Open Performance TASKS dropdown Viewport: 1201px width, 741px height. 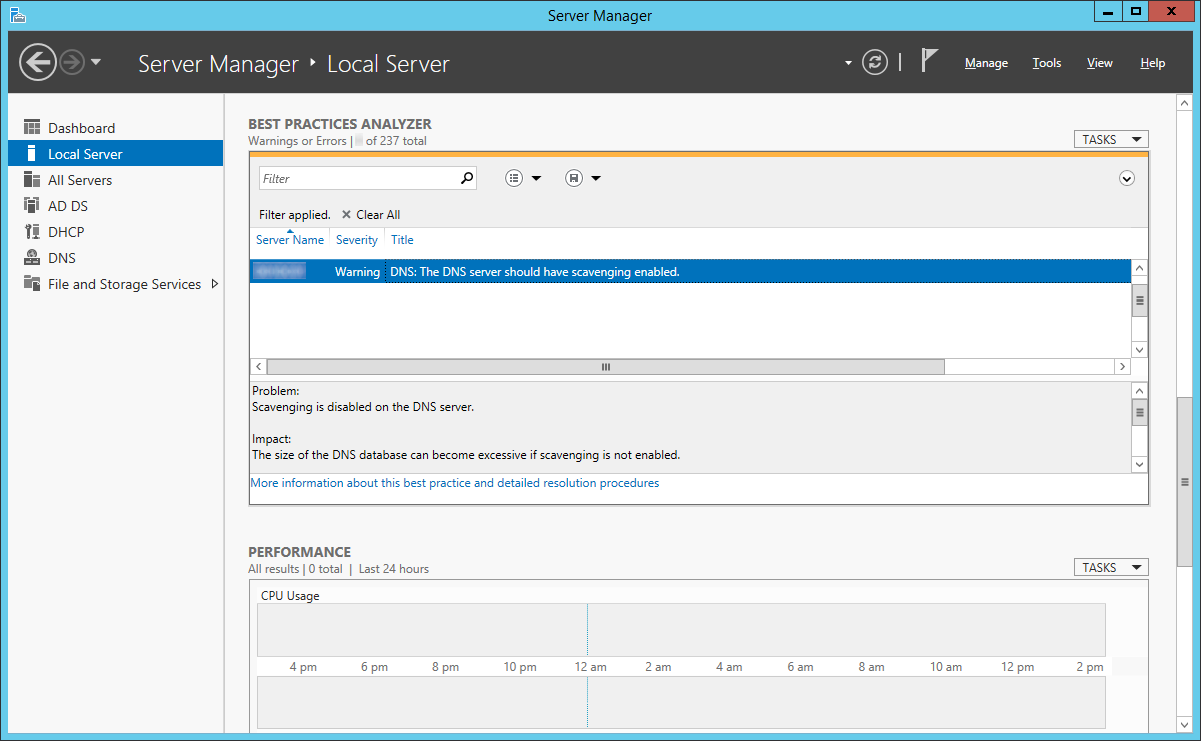(x=1111, y=568)
